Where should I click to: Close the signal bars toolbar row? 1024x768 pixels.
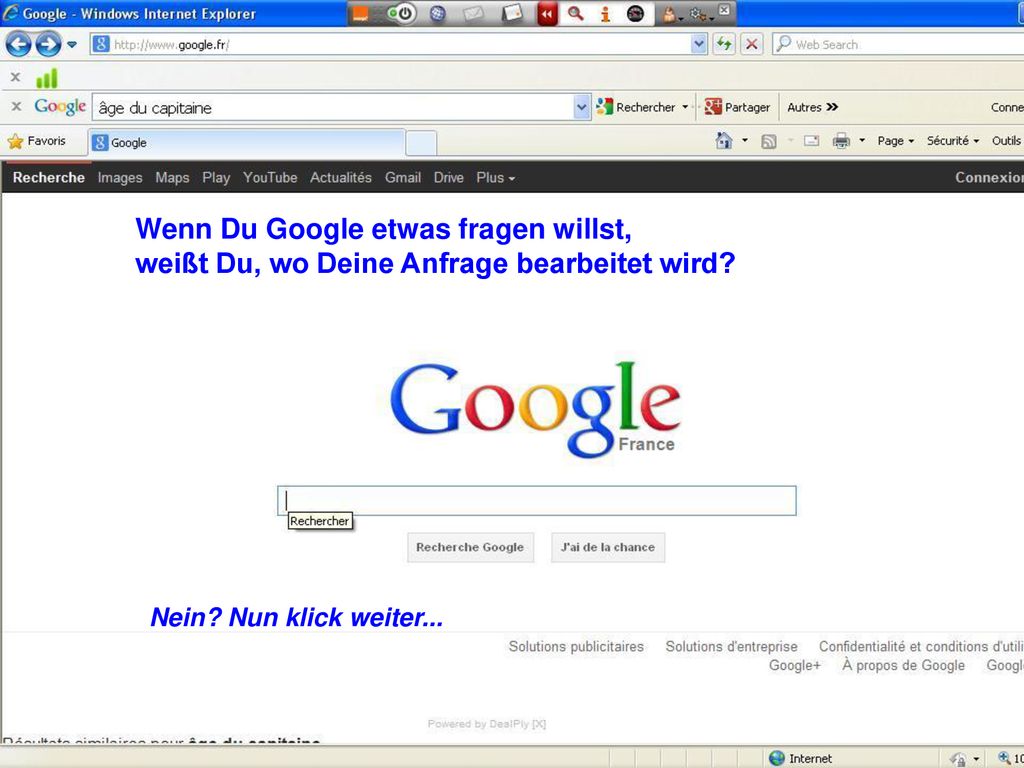[16, 77]
